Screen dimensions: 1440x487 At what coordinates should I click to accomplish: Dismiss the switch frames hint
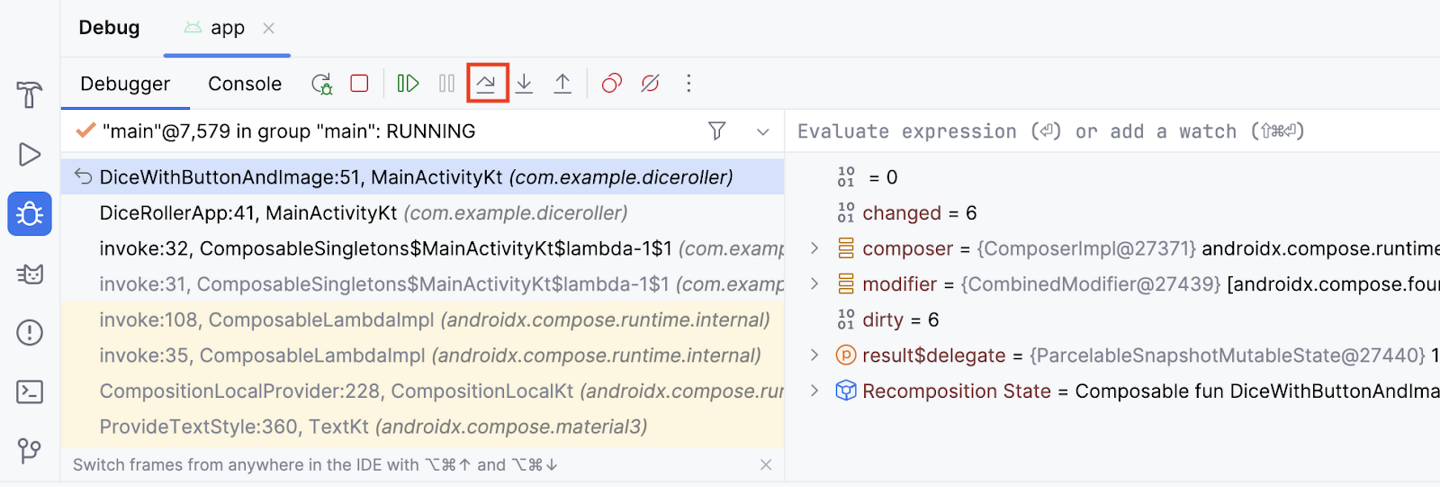tap(765, 465)
